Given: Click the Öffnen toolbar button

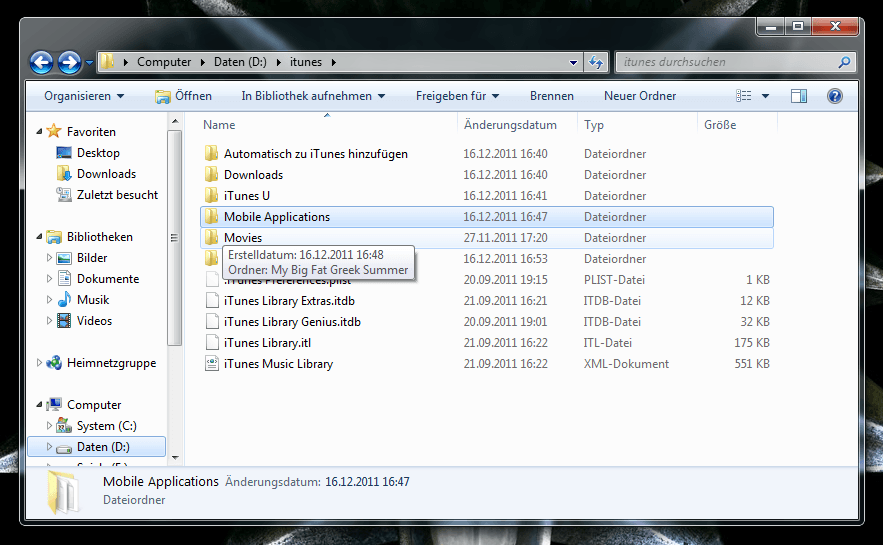Looking at the screenshot, I should point(184,96).
